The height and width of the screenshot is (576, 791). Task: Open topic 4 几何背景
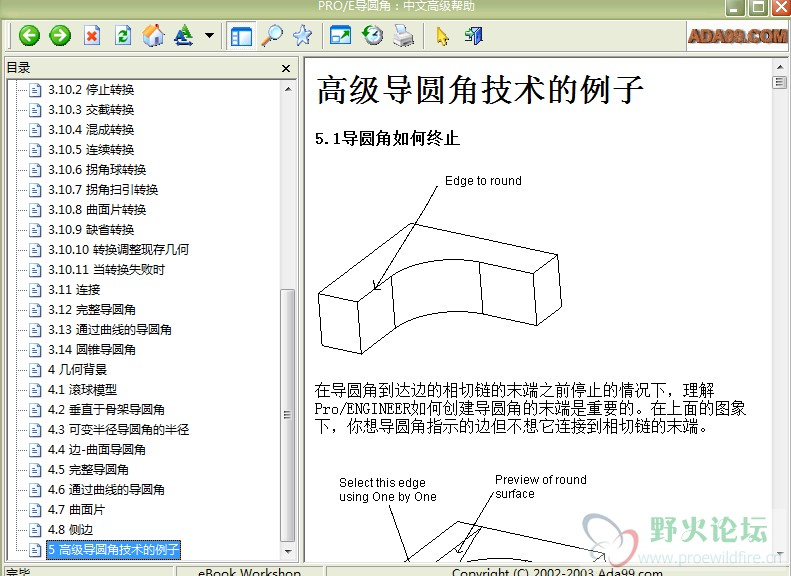77,370
